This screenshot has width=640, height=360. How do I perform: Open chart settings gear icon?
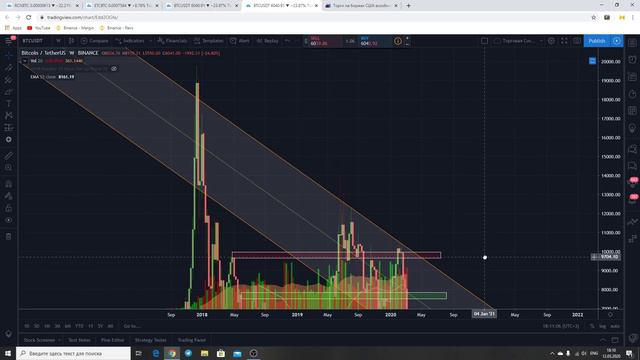point(551,41)
